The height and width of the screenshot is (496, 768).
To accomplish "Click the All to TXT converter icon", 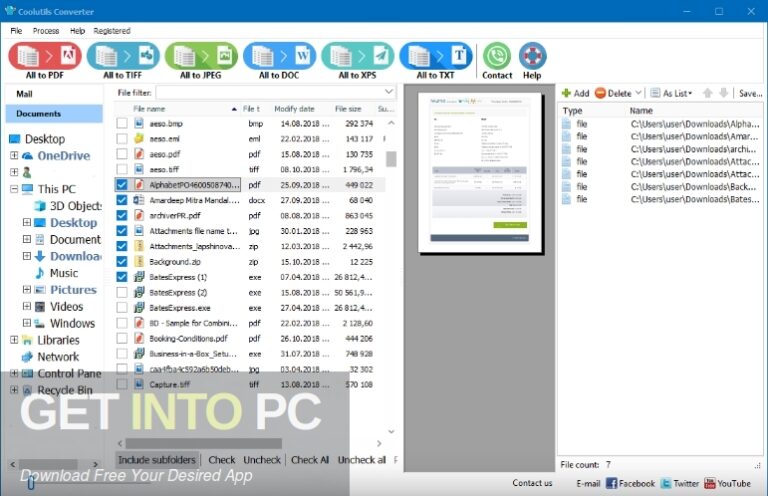I will click(436, 56).
